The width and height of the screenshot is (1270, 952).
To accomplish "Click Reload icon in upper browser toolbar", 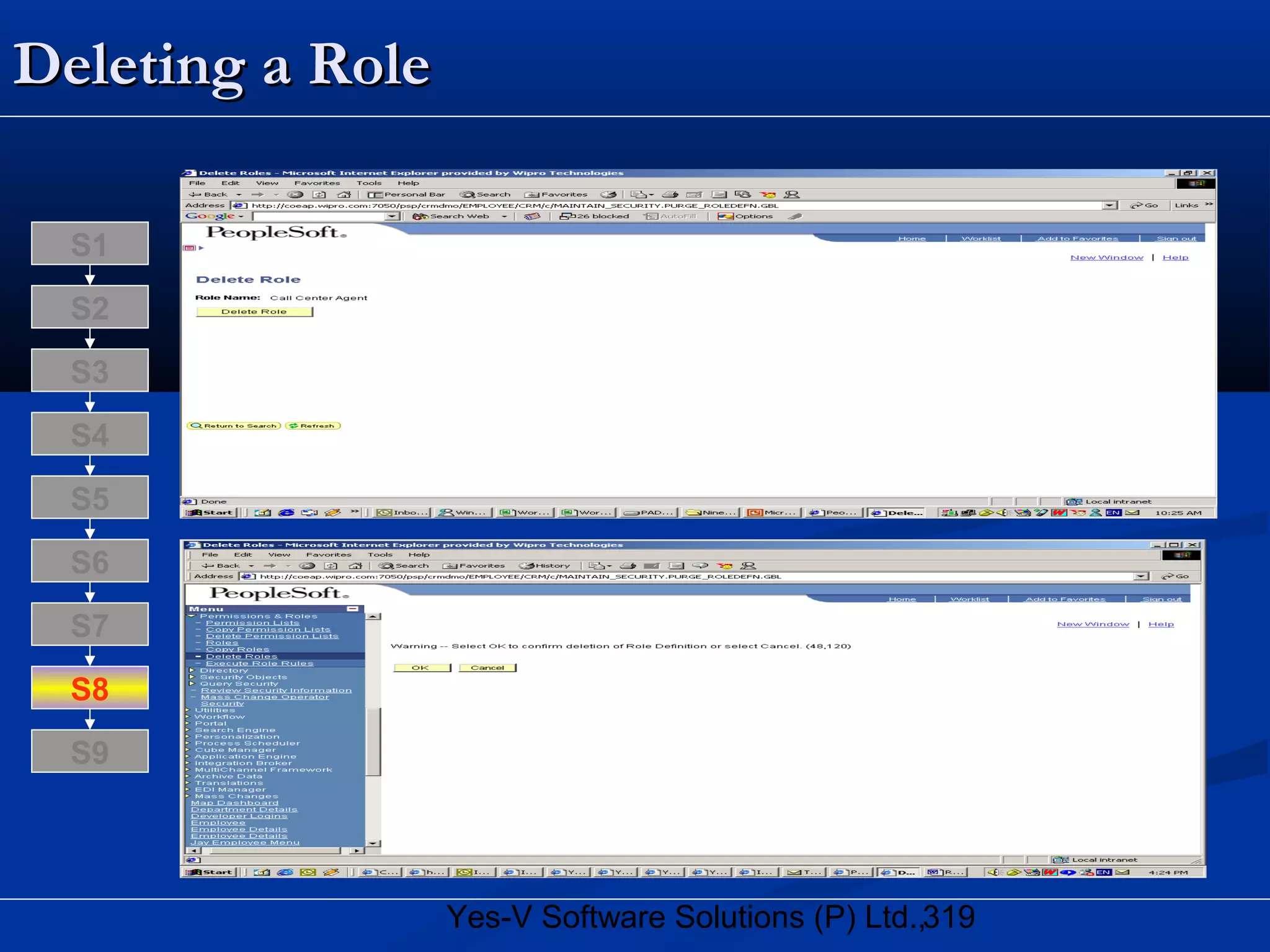I will pyautogui.click(x=319, y=195).
